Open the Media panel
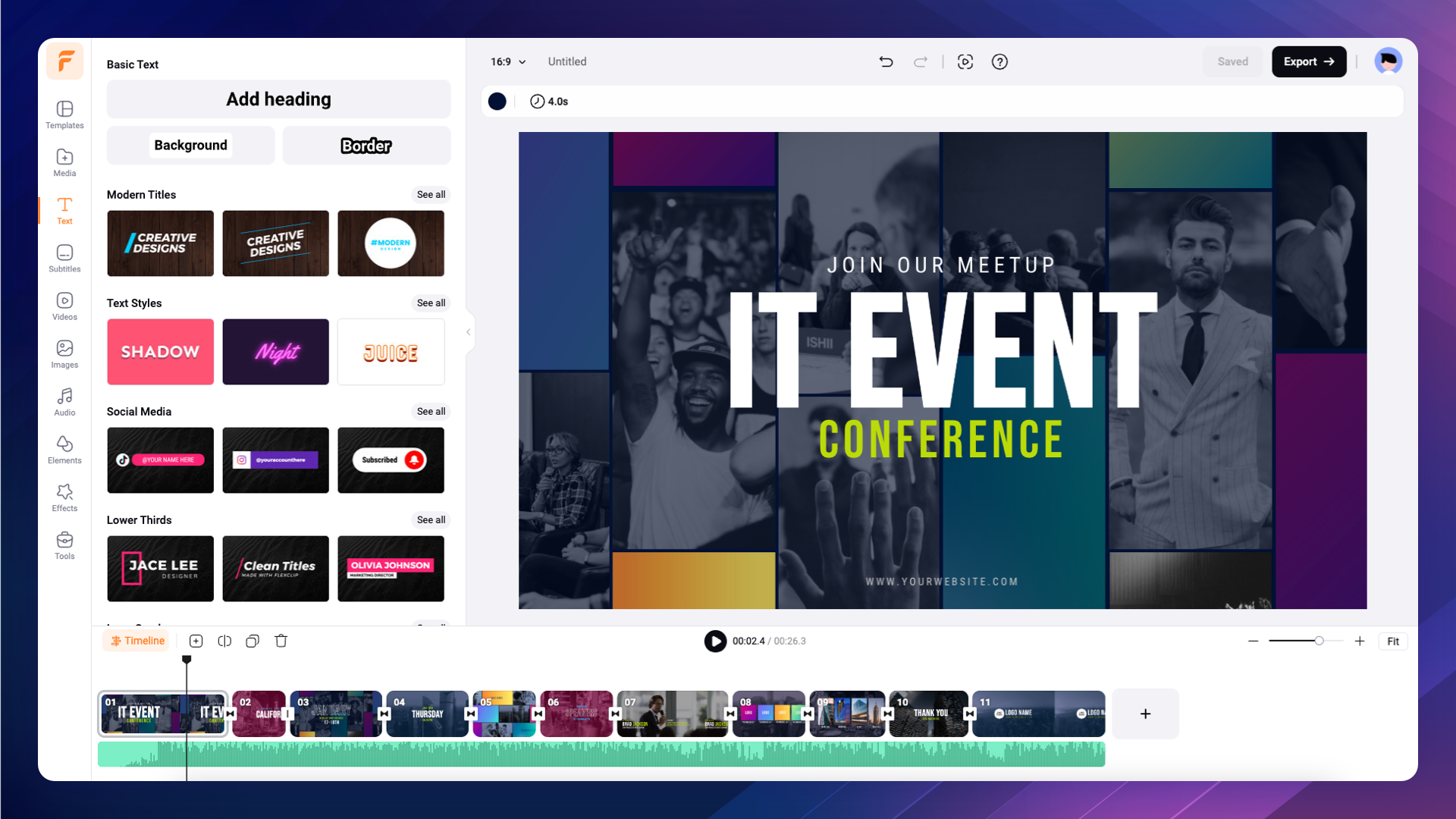 [x=65, y=162]
